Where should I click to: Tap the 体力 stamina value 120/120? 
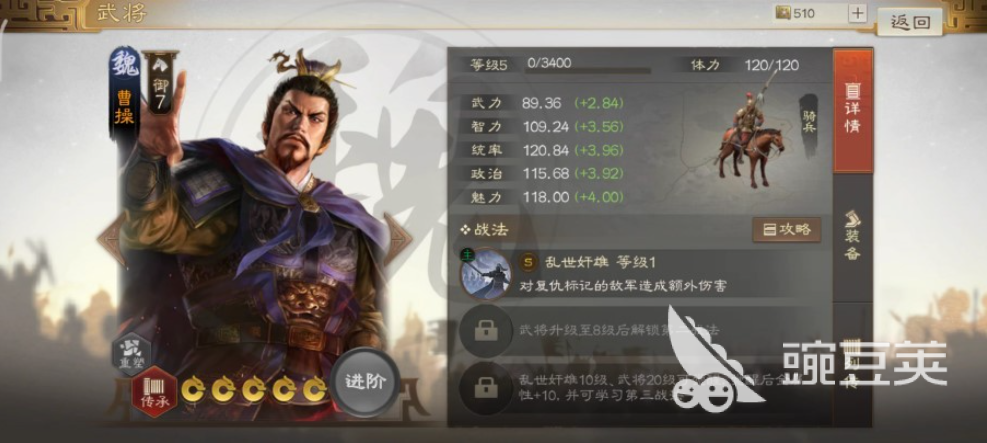click(x=771, y=65)
